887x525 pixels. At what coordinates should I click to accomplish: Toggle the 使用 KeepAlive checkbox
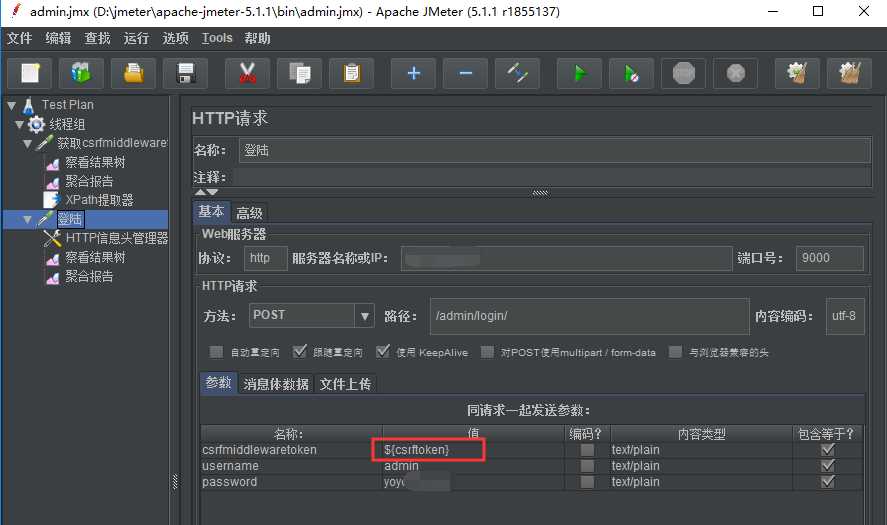(383, 352)
